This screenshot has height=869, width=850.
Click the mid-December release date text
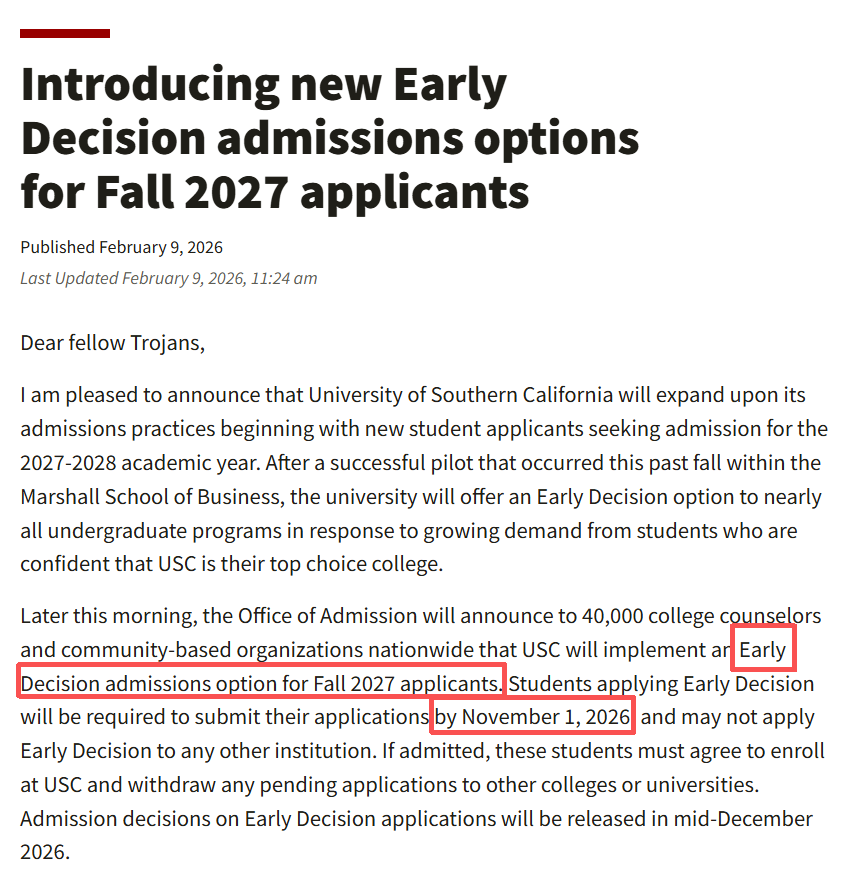(x=743, y=819)
